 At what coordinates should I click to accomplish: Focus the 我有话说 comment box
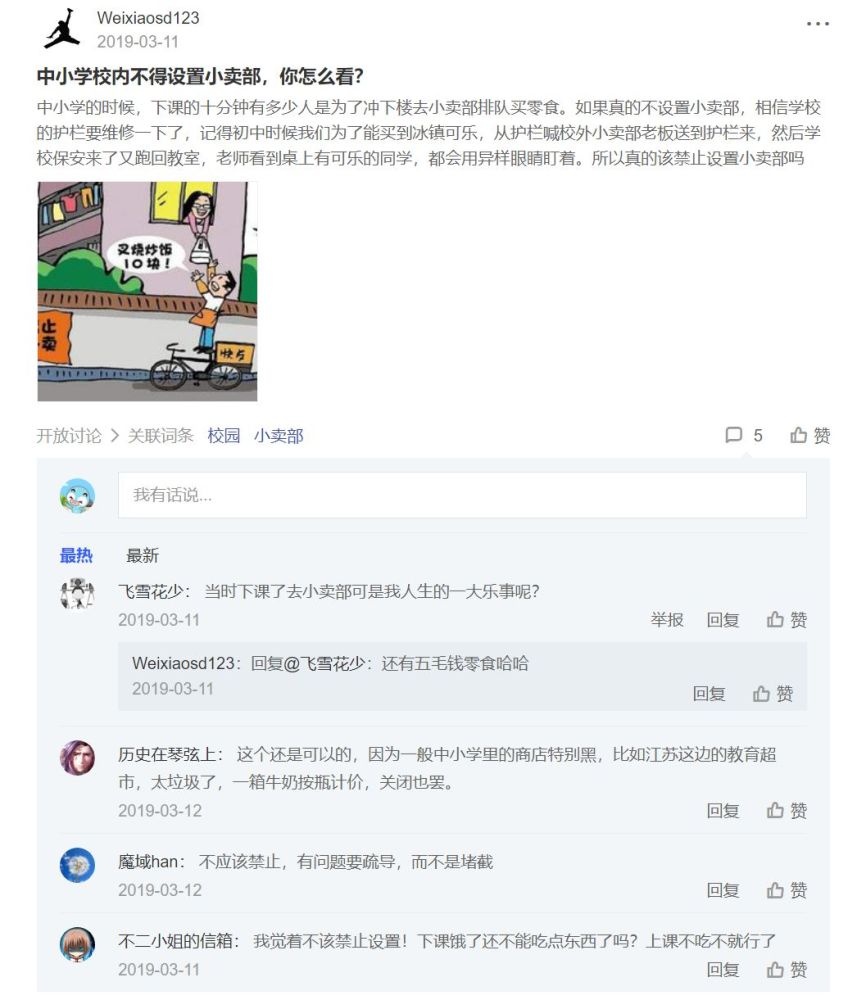coord(462,495)
